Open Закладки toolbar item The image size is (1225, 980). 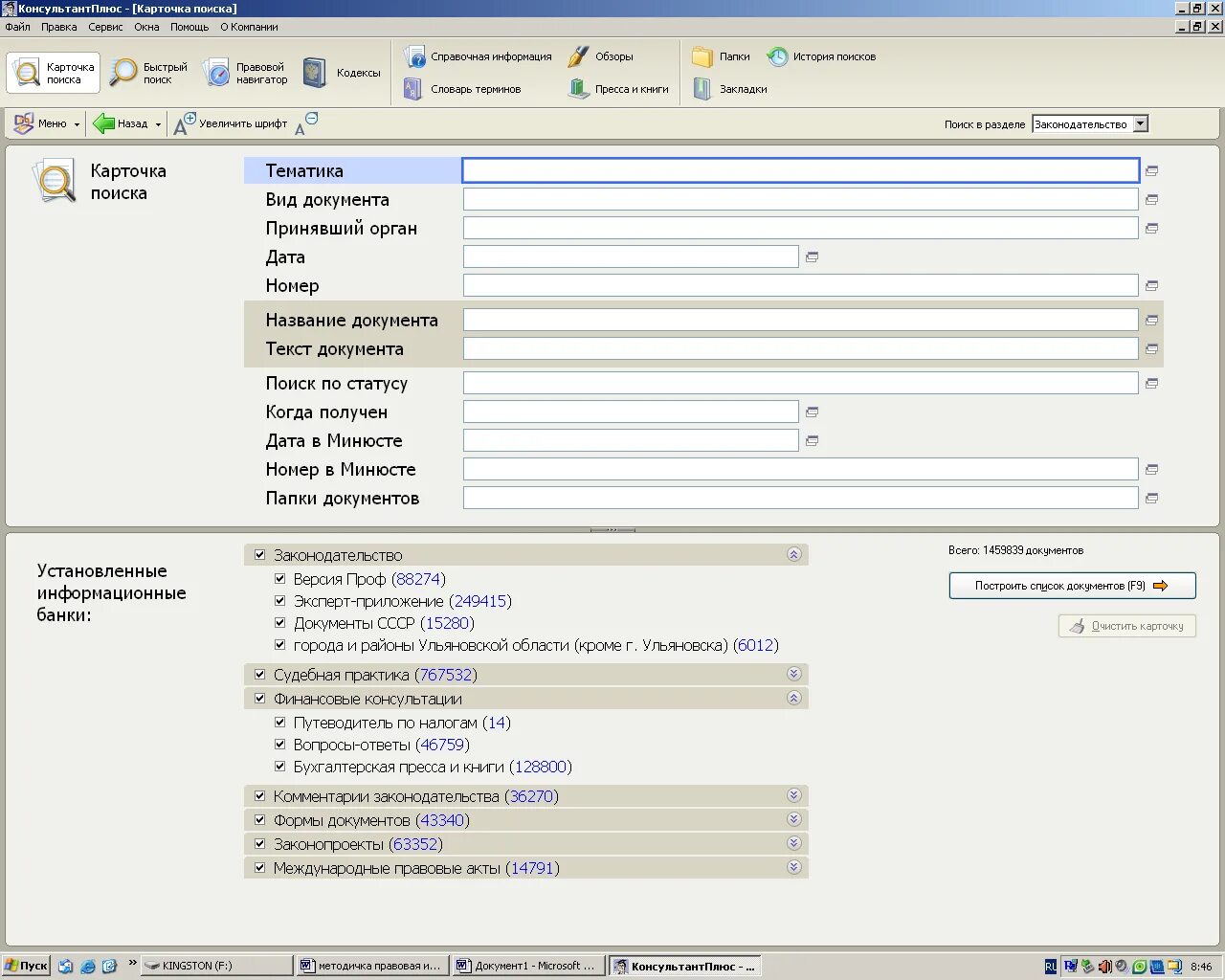[x=729, y=89]
